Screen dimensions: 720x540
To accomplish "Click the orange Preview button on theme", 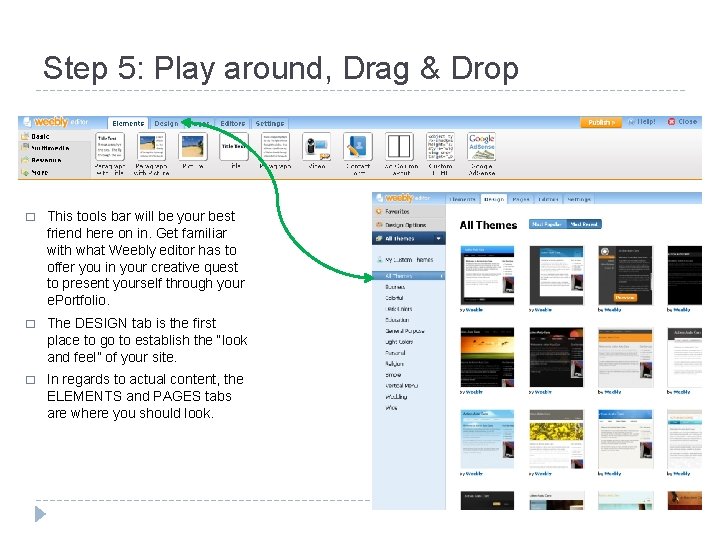I will tap(625, 298).
